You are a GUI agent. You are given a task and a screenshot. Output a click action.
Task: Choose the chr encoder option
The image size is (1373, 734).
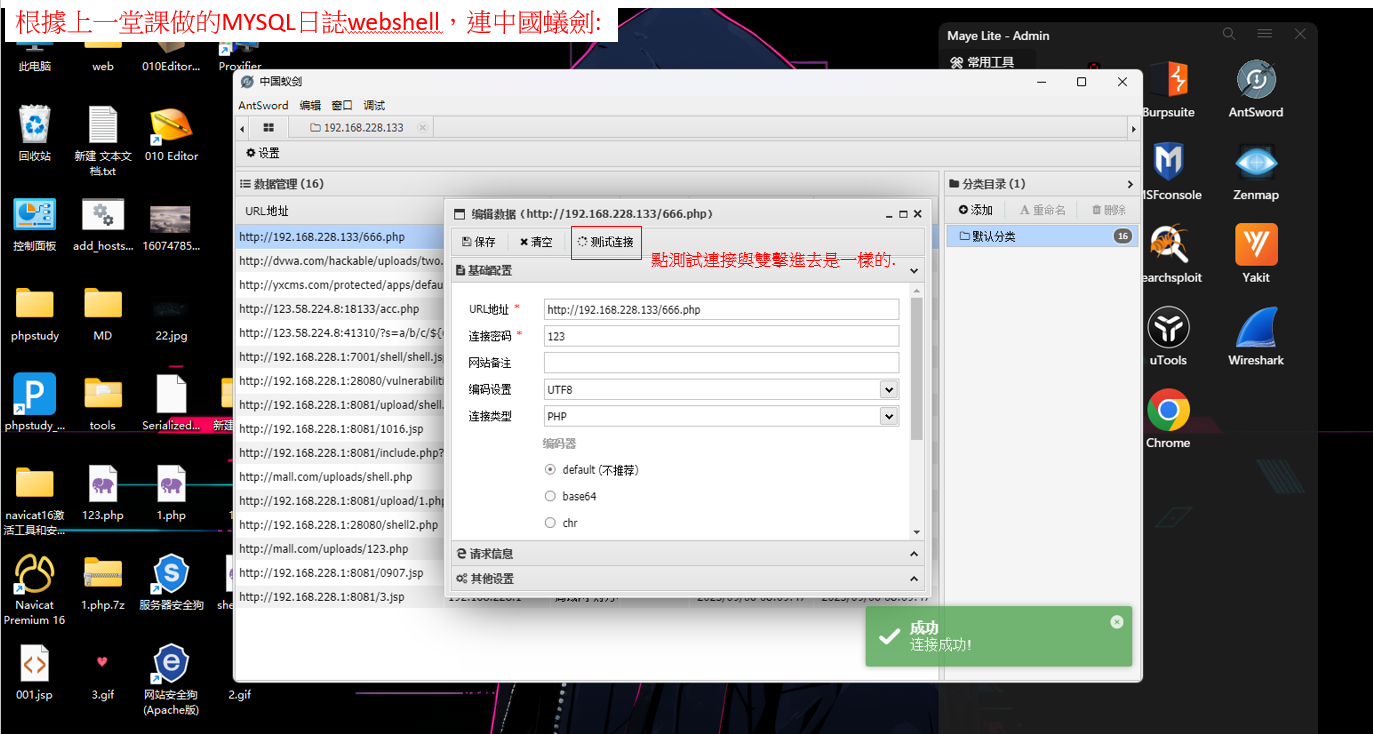[550, 523]
